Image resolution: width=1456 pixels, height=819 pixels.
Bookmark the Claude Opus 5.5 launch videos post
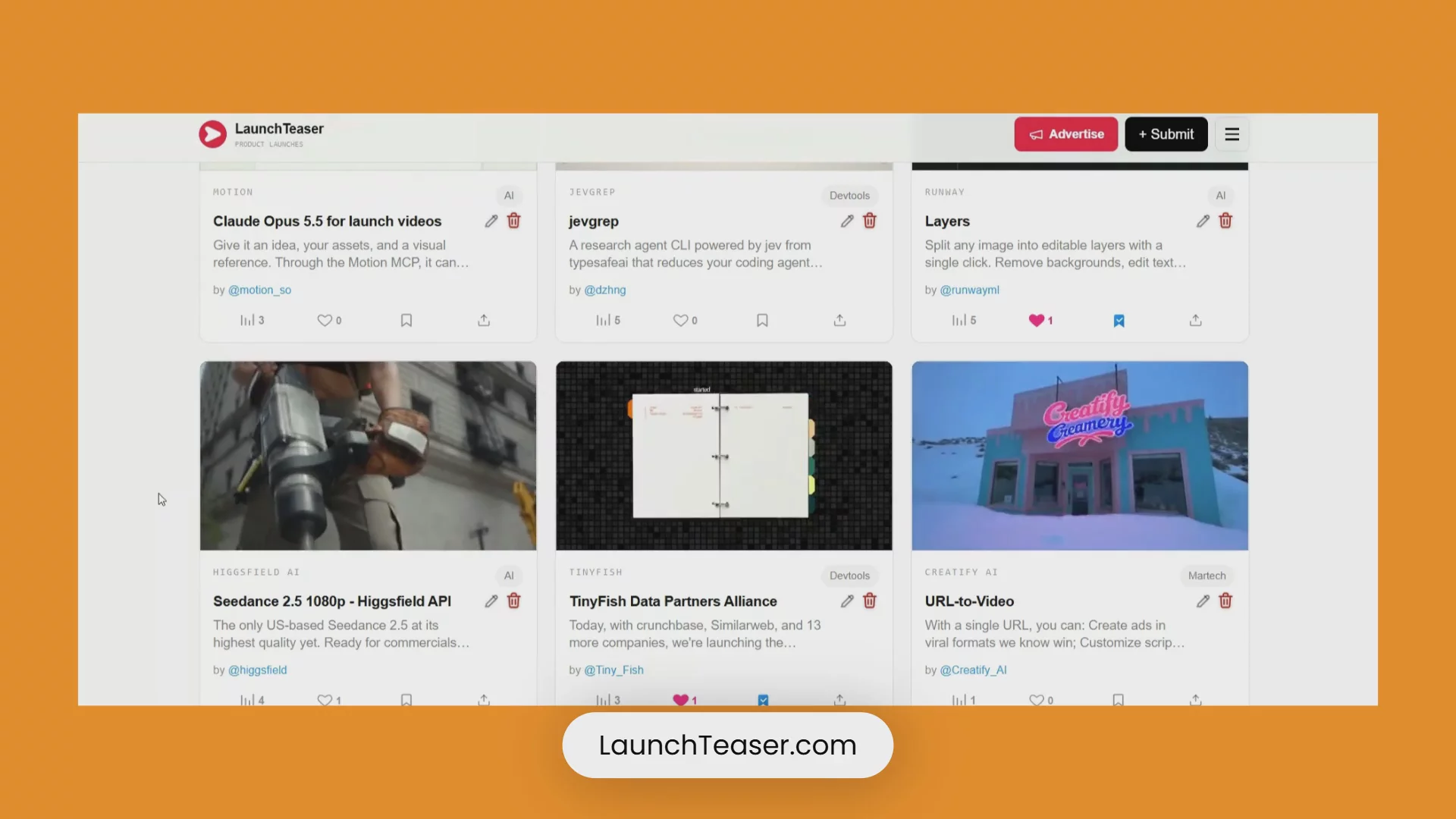406,320
